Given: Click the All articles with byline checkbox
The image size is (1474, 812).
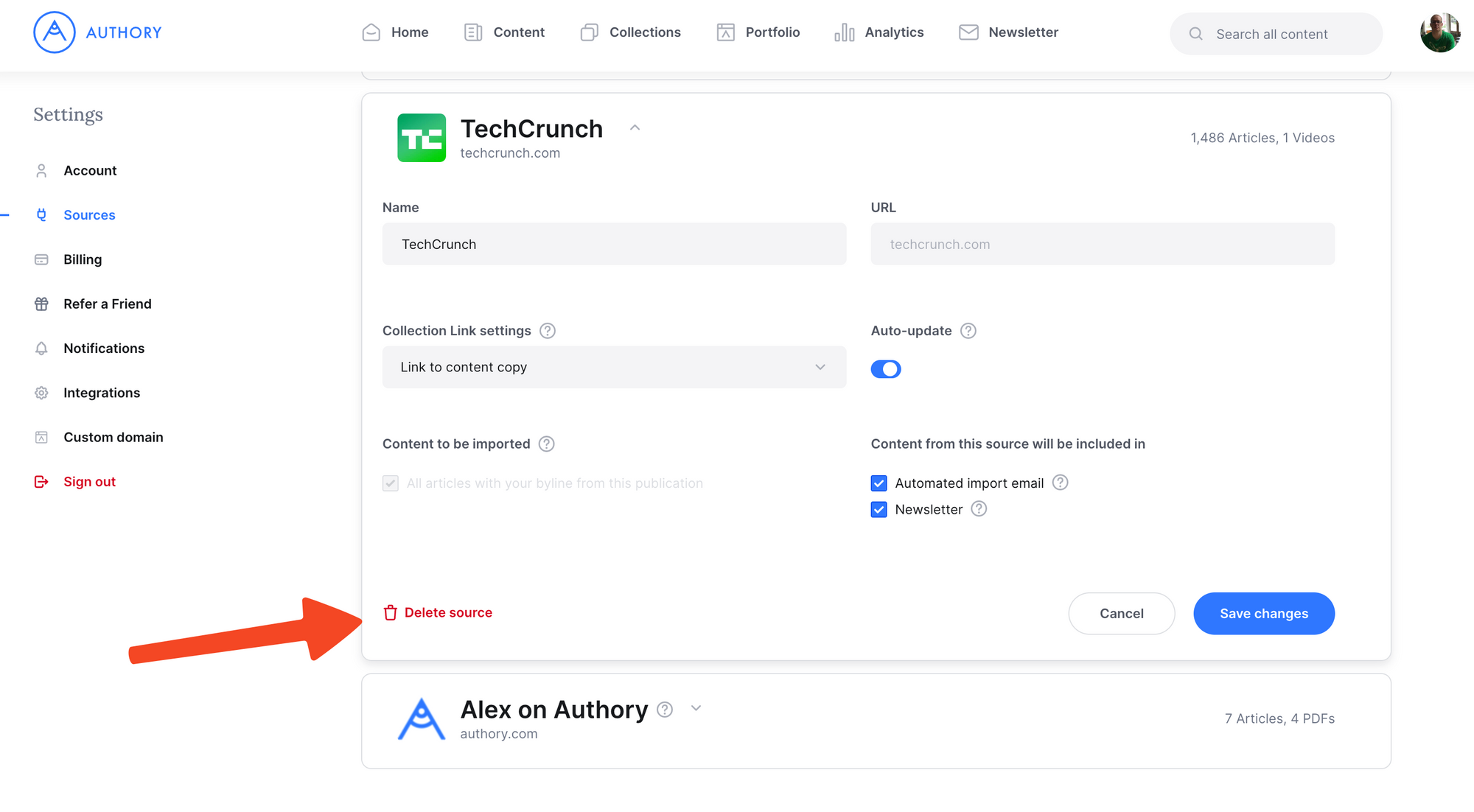Looking at the screenshot, I should click(391, 483).
